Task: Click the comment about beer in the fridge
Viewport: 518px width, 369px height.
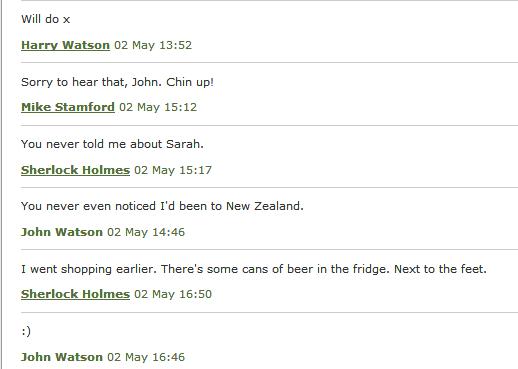Action: (x=254, y=269)
